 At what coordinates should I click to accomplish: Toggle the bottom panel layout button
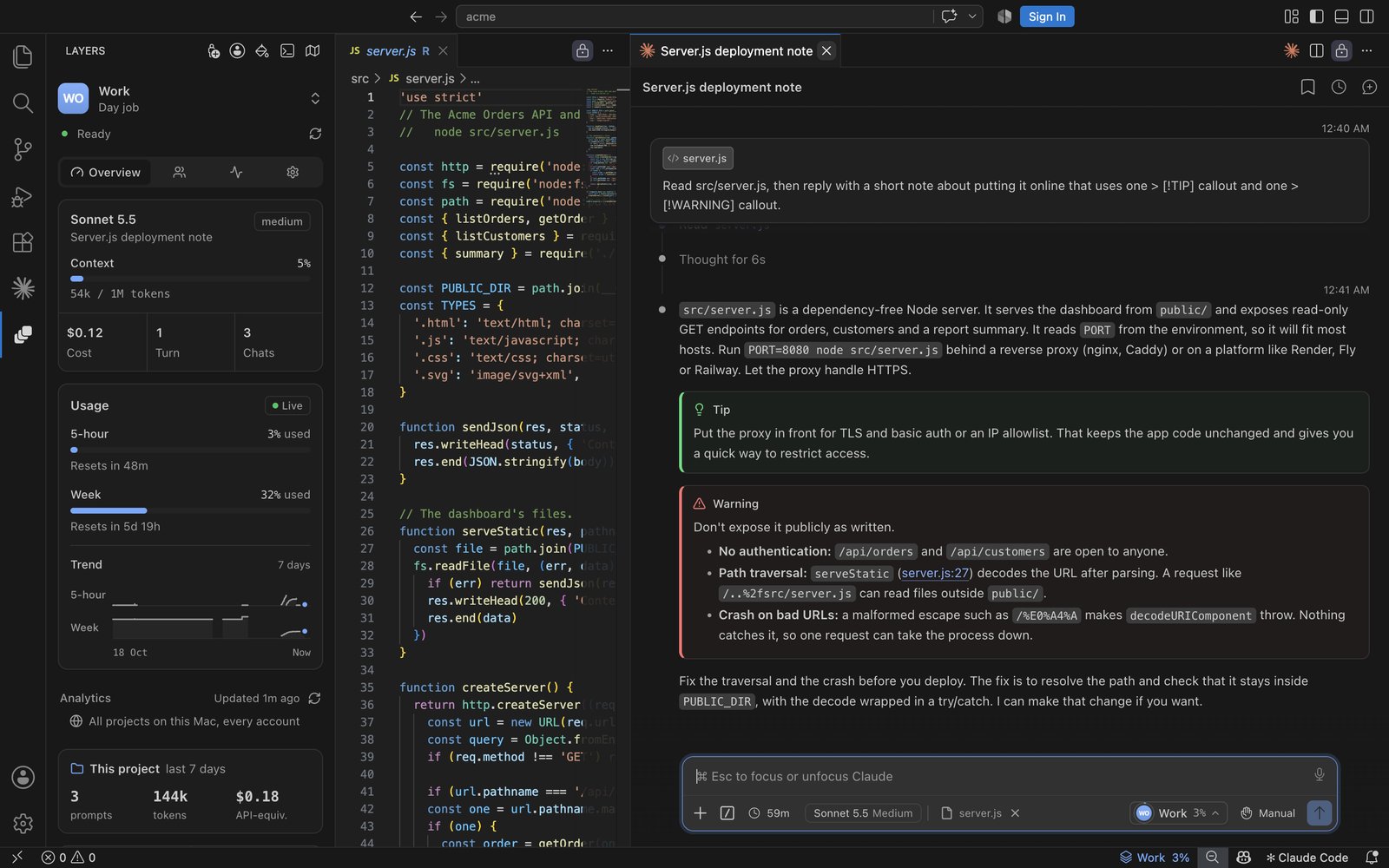(x=1341, y=16)
